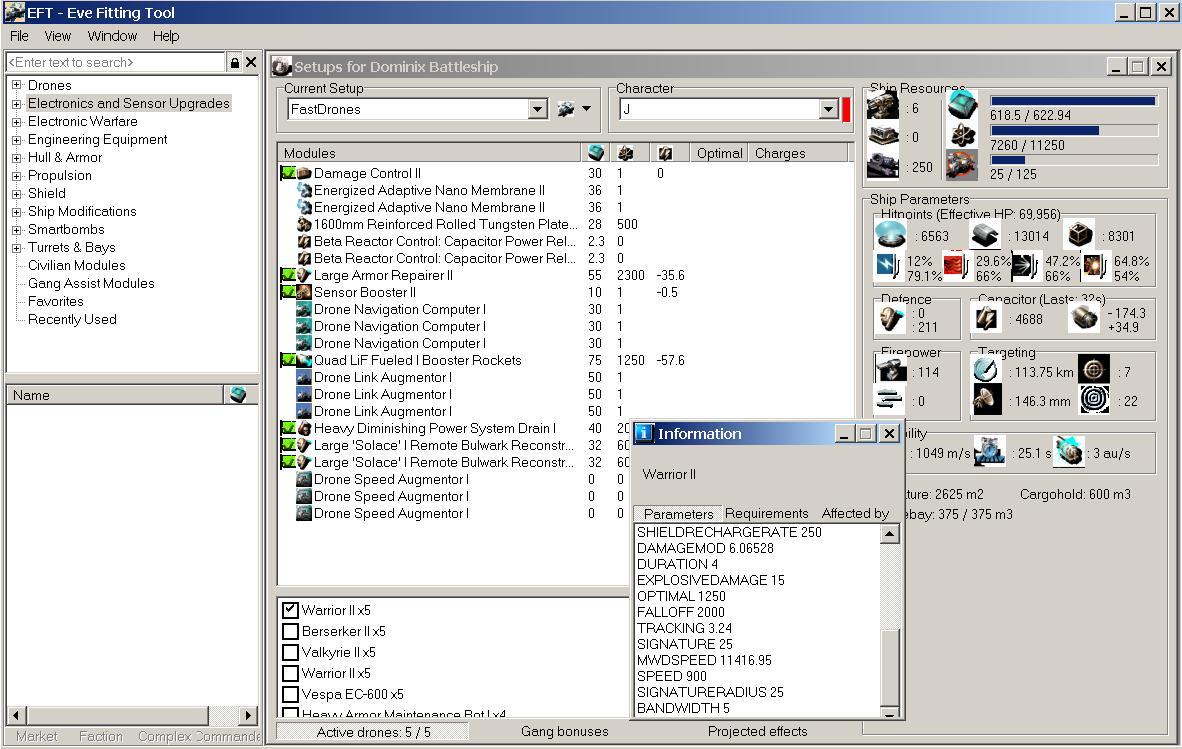Click the max locked targets icon beside 7
The image size is (1182, 749).
pos(1094,369)
